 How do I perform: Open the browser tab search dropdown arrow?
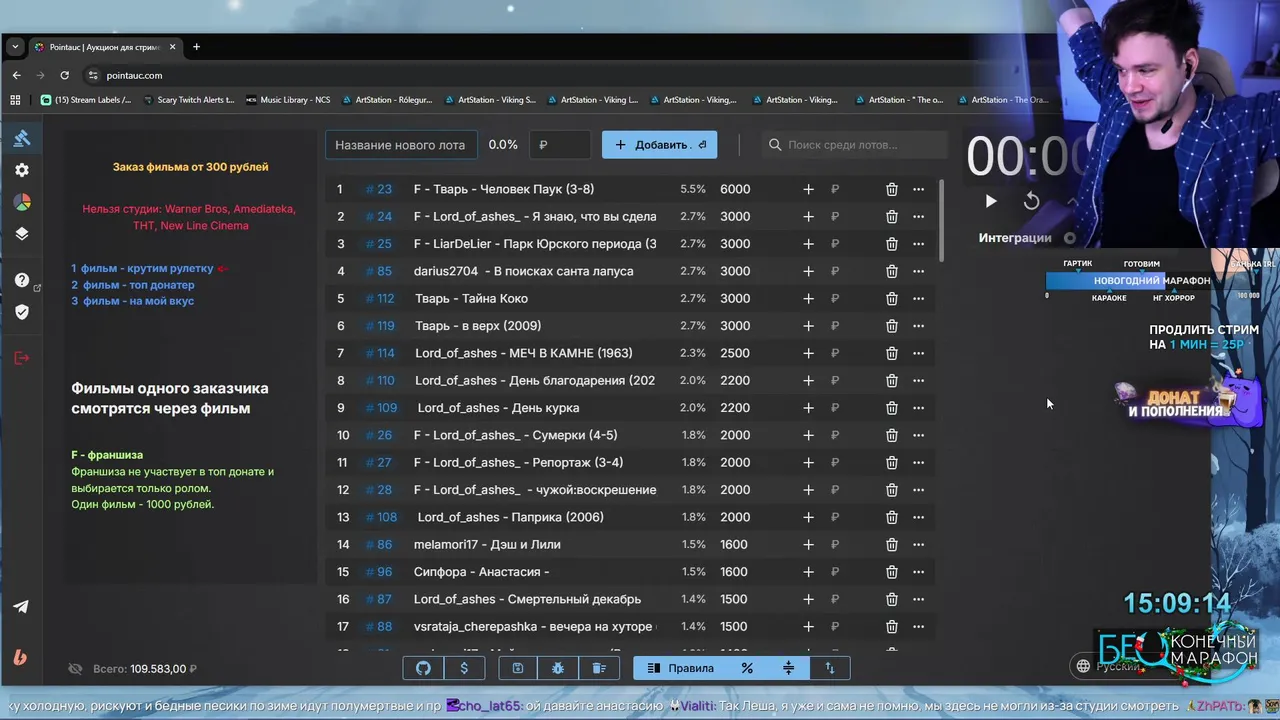15,47
